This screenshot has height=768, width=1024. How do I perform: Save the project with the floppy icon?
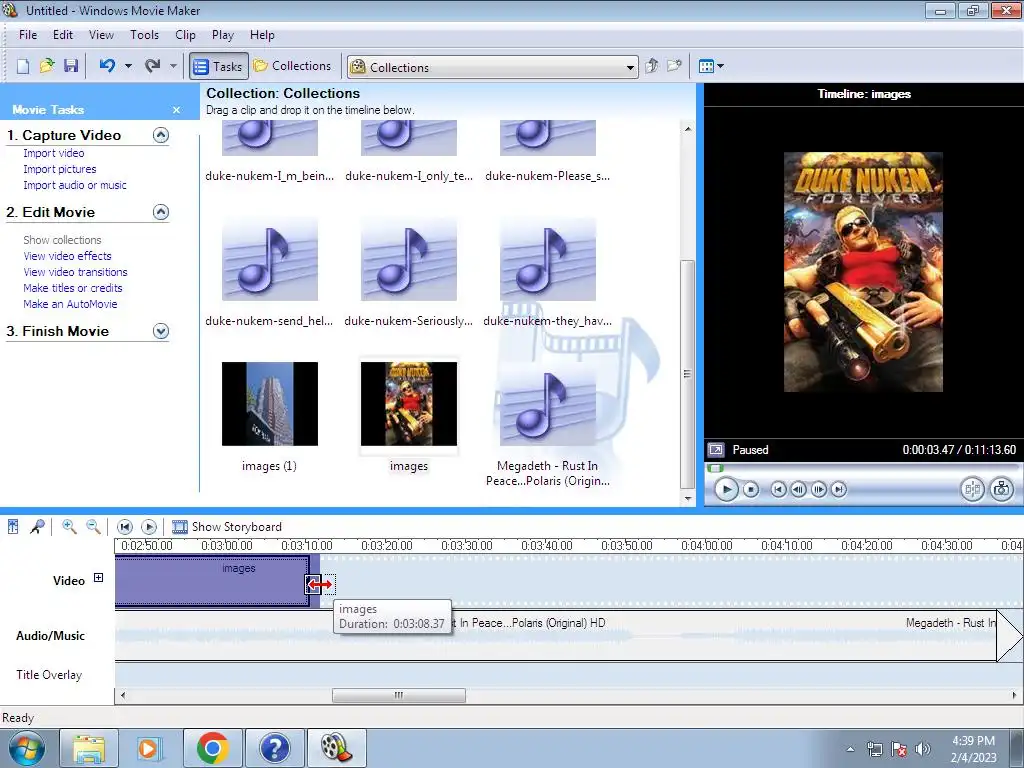[x=71, y=66]
